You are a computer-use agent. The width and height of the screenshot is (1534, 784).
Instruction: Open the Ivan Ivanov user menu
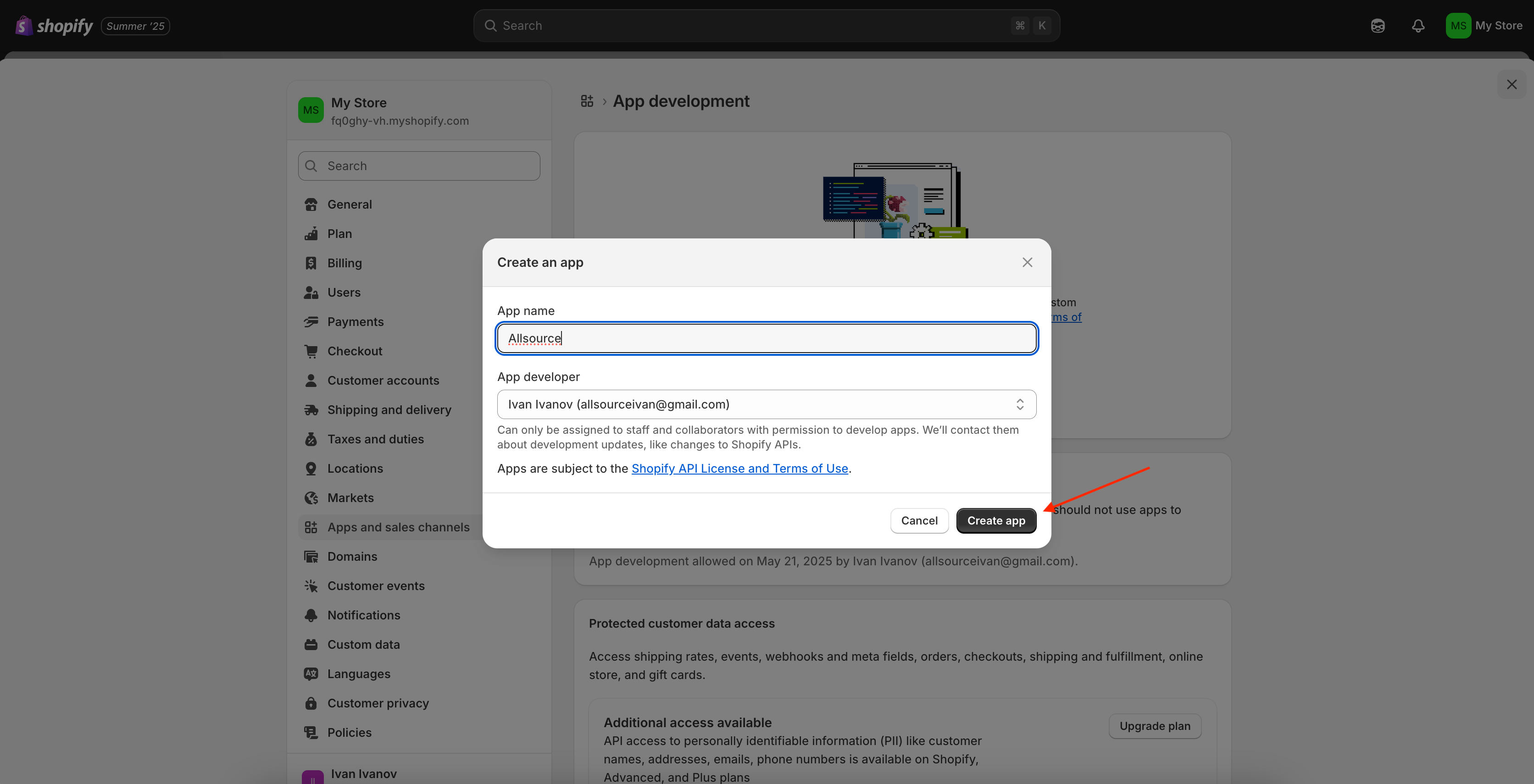[363, 773]
